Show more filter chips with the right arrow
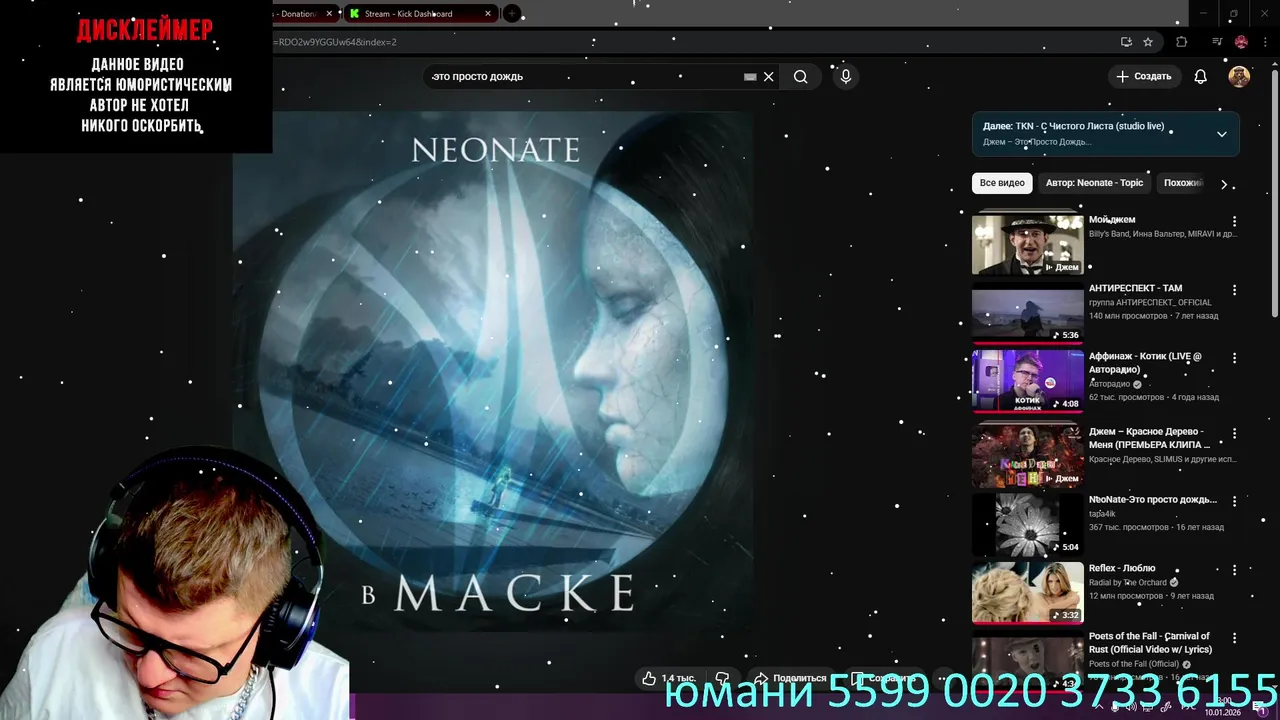Viewport: 1280px width, 720px height. (x=1224, y=184)
